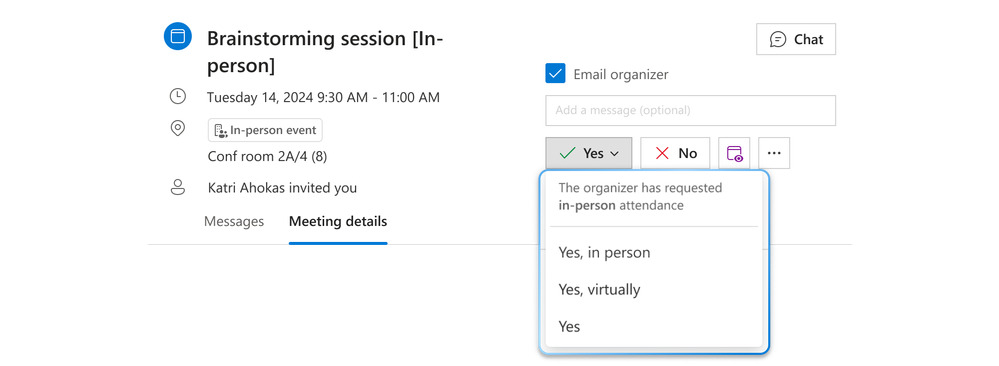Click the red X decline icon

point(663,153)
